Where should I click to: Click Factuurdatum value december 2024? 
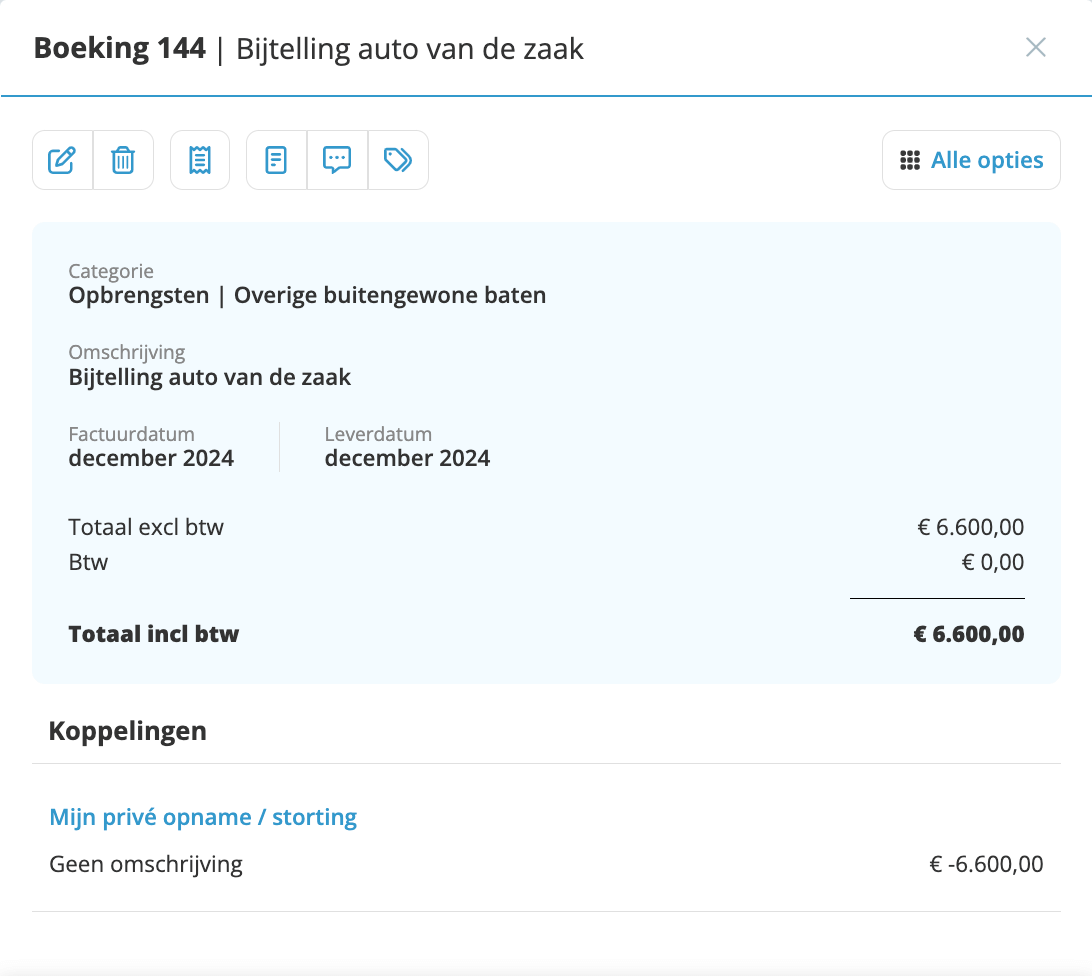[x=151, y=458]
